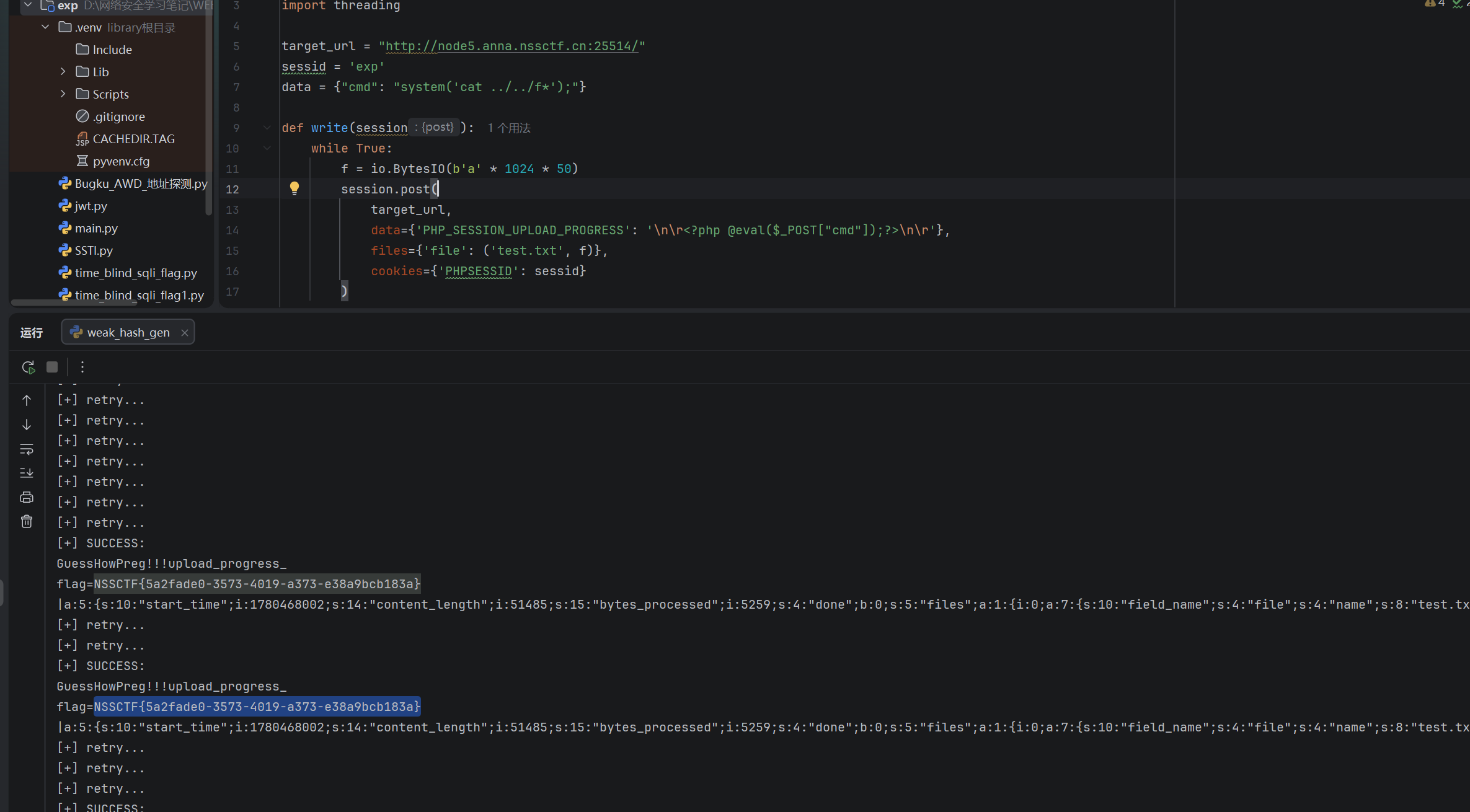Click the .venv folder icon

click(x=65, y=27)
